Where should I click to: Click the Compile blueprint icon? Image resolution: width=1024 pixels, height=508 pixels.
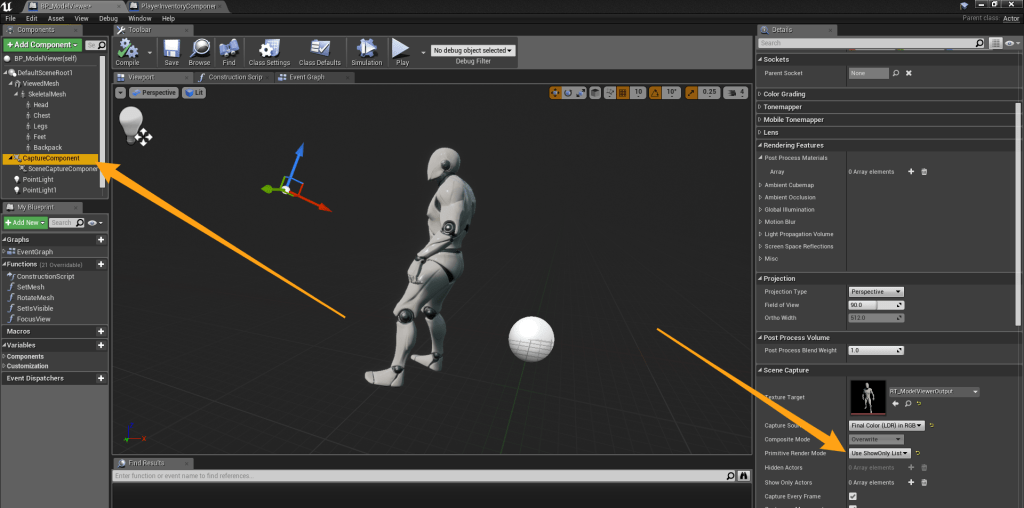click(x=128, y=50)
